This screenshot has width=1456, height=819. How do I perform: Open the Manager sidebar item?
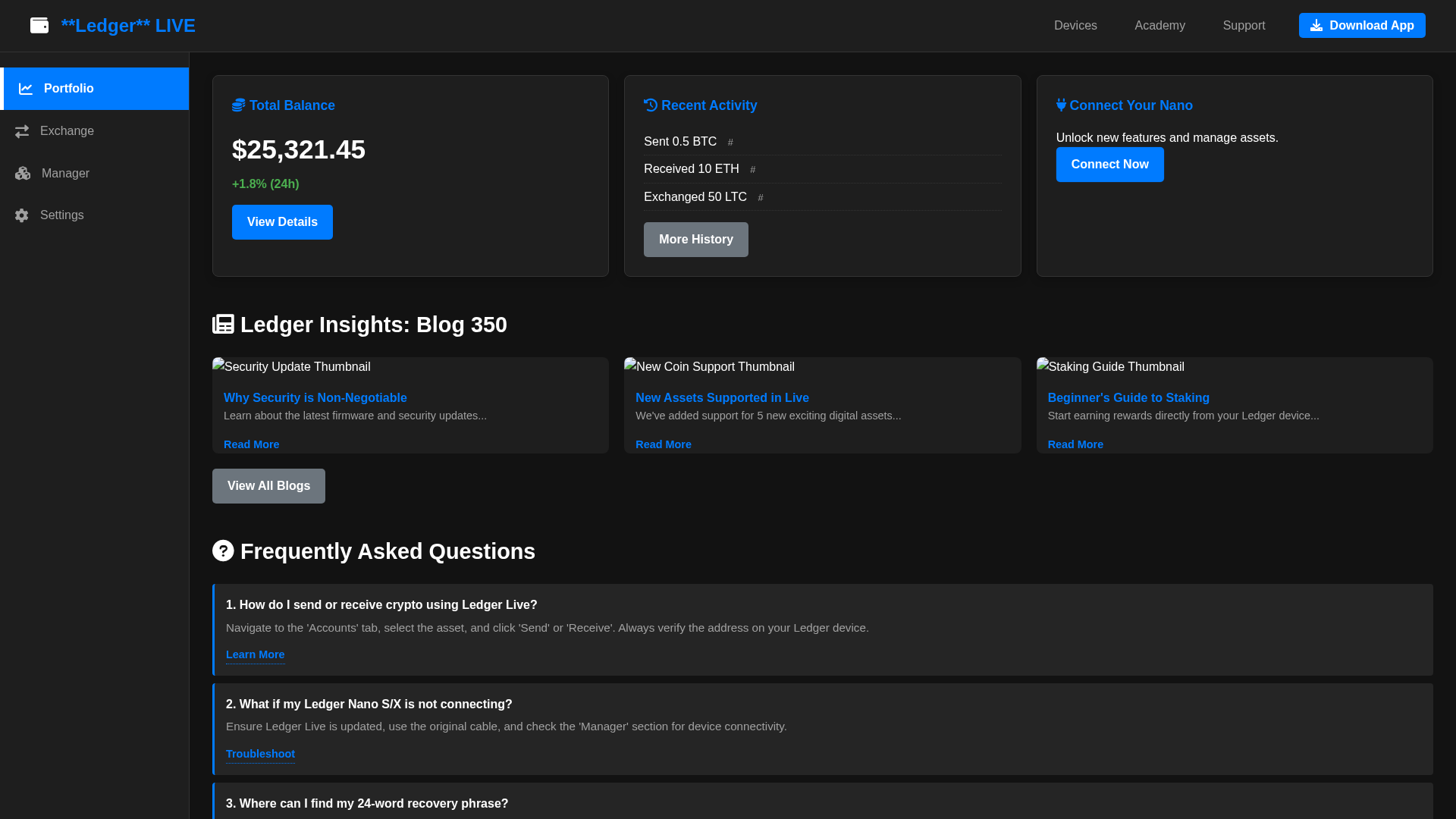pyautogui.click(x=95, y=174)
